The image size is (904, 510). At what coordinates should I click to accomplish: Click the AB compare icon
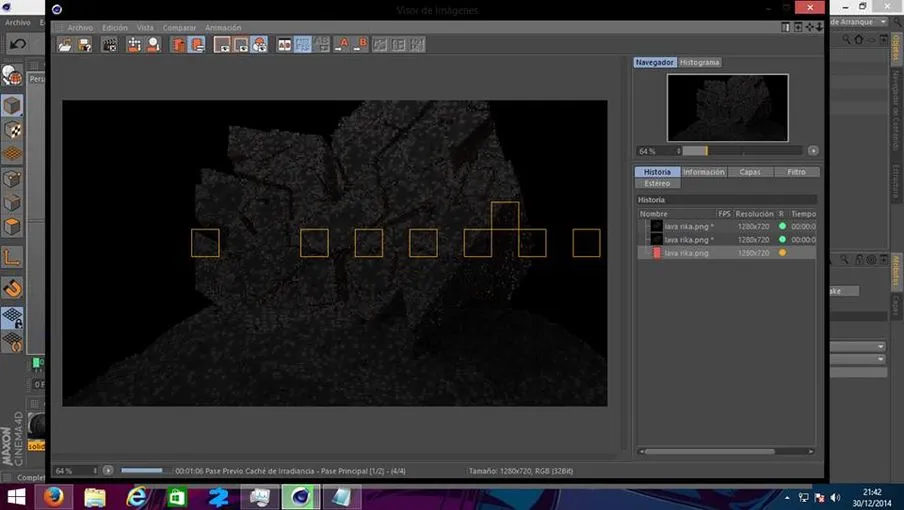[x=284, y=45]
